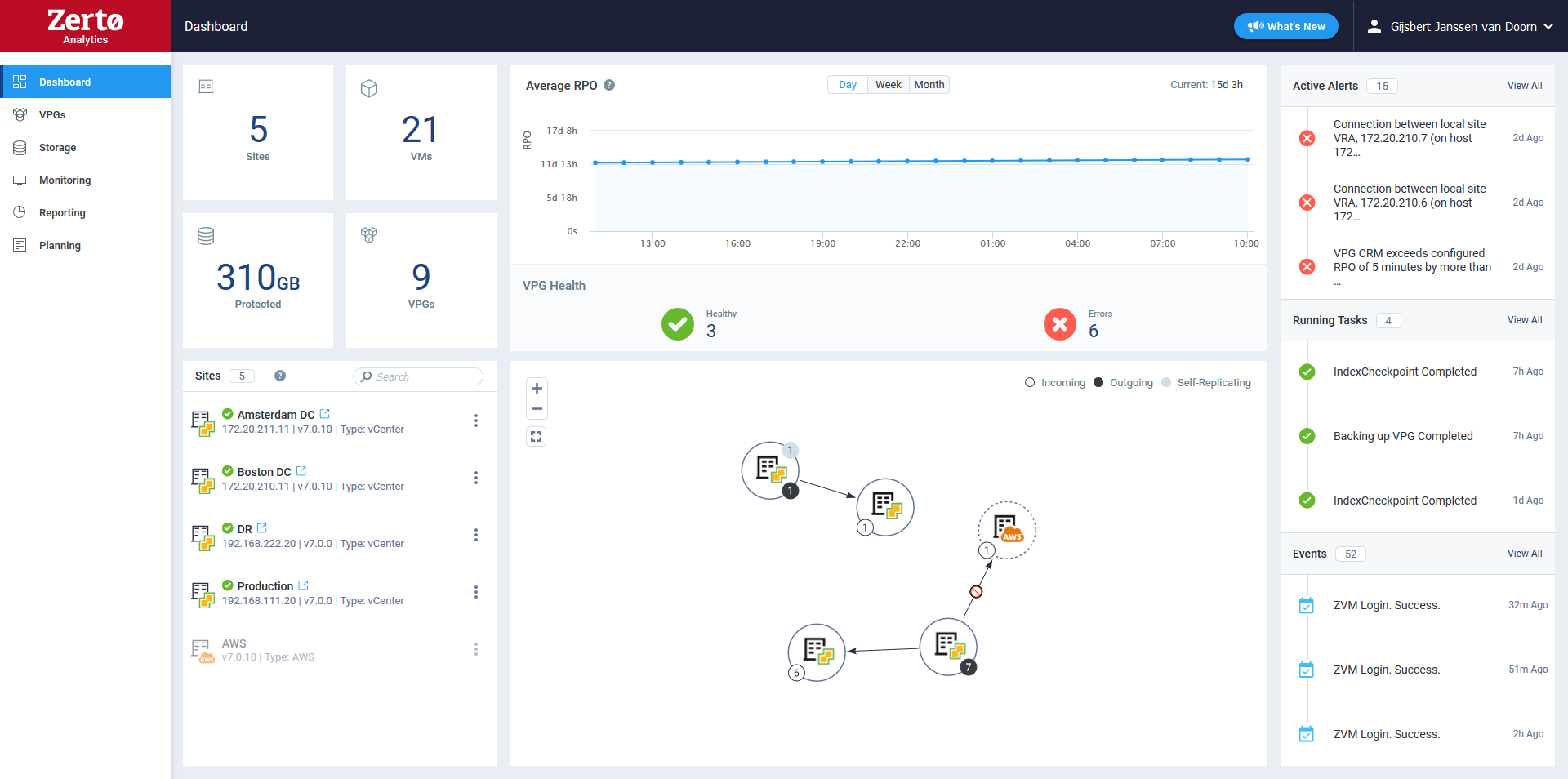Zoom in on the site topology map
This screenshot has width=1568, height=779.
(537, 389)
